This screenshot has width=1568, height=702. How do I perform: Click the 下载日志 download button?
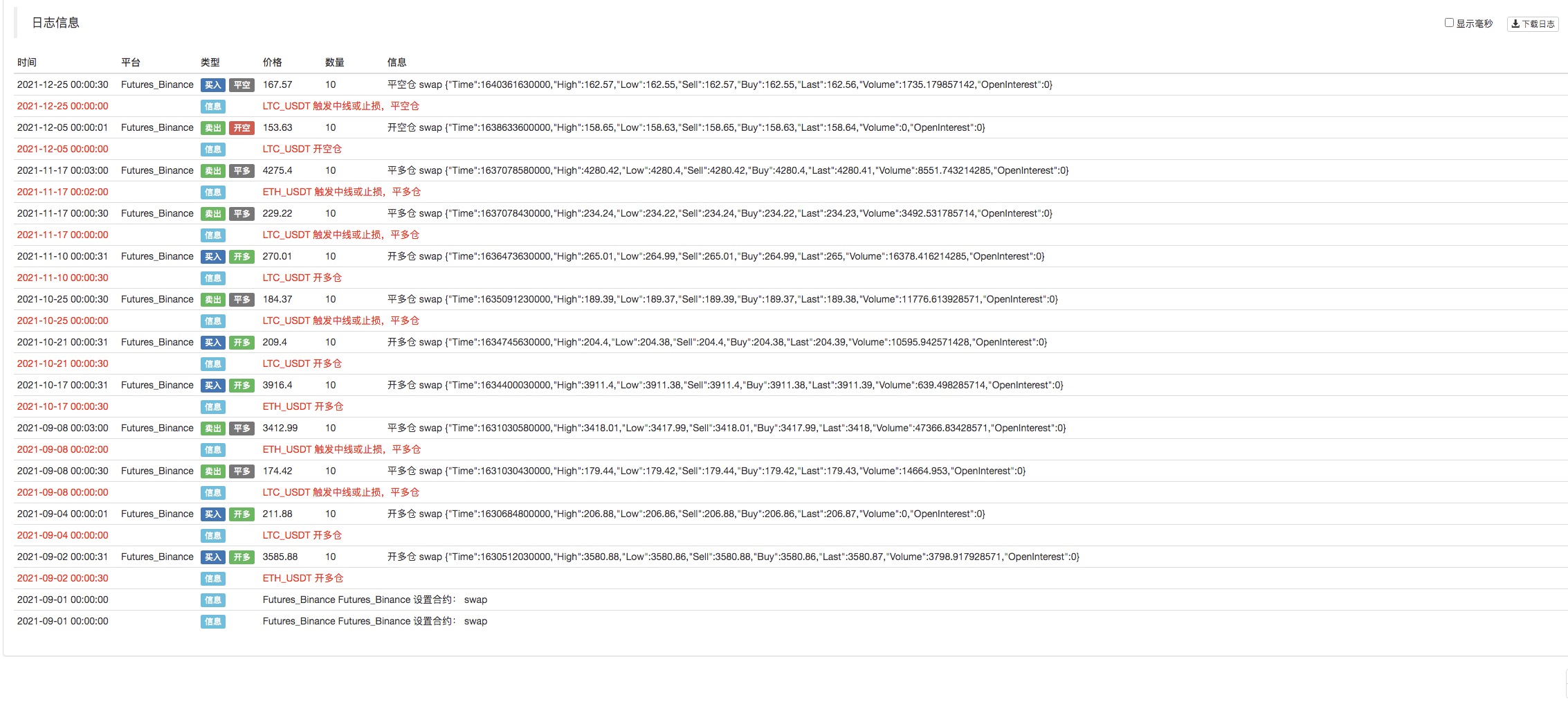(1533, 24)
